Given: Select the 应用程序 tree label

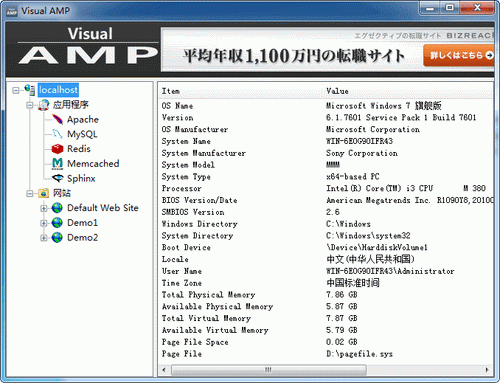Looking at the screenshot, I should [71, 105].
